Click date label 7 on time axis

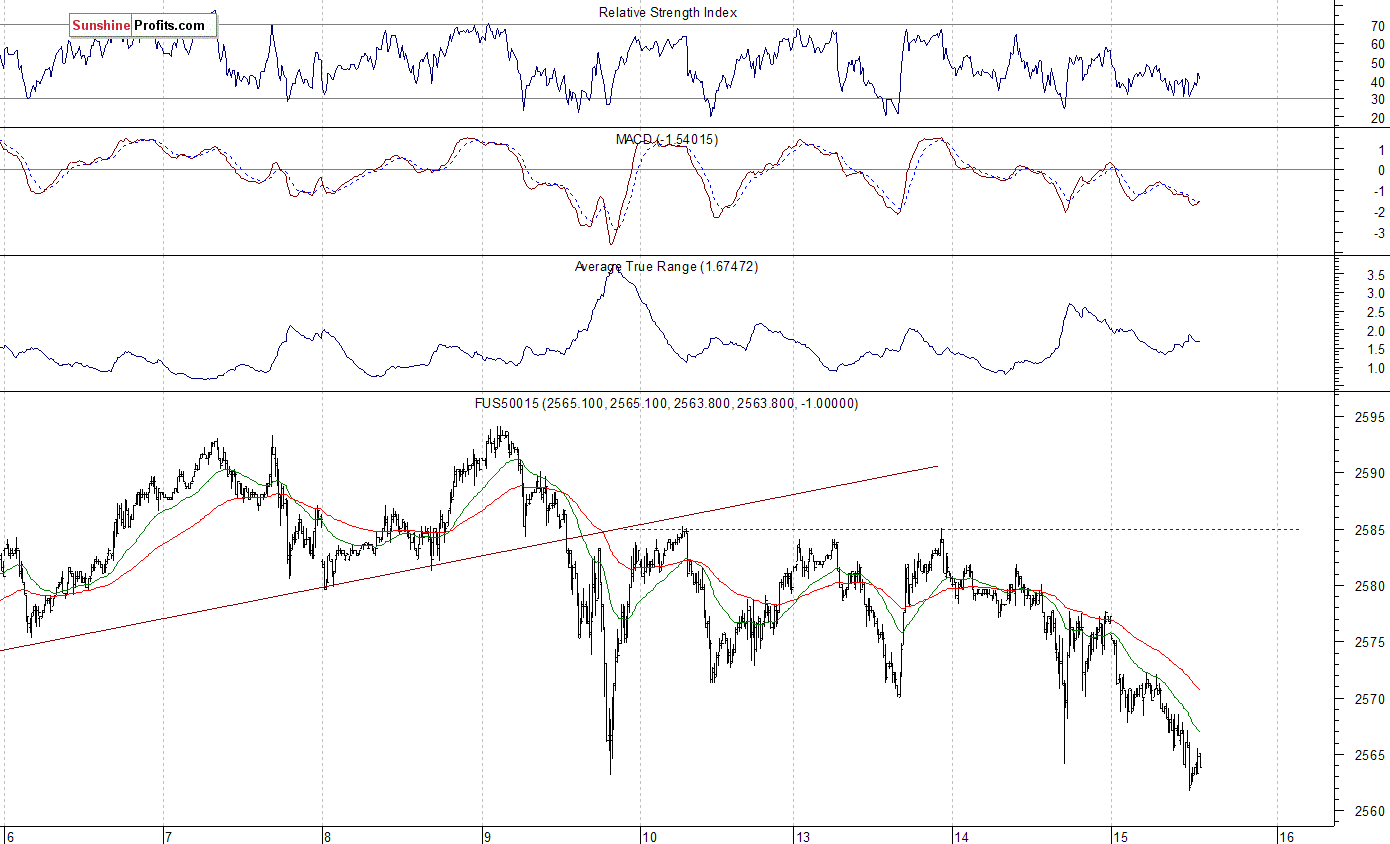(168, 836)
